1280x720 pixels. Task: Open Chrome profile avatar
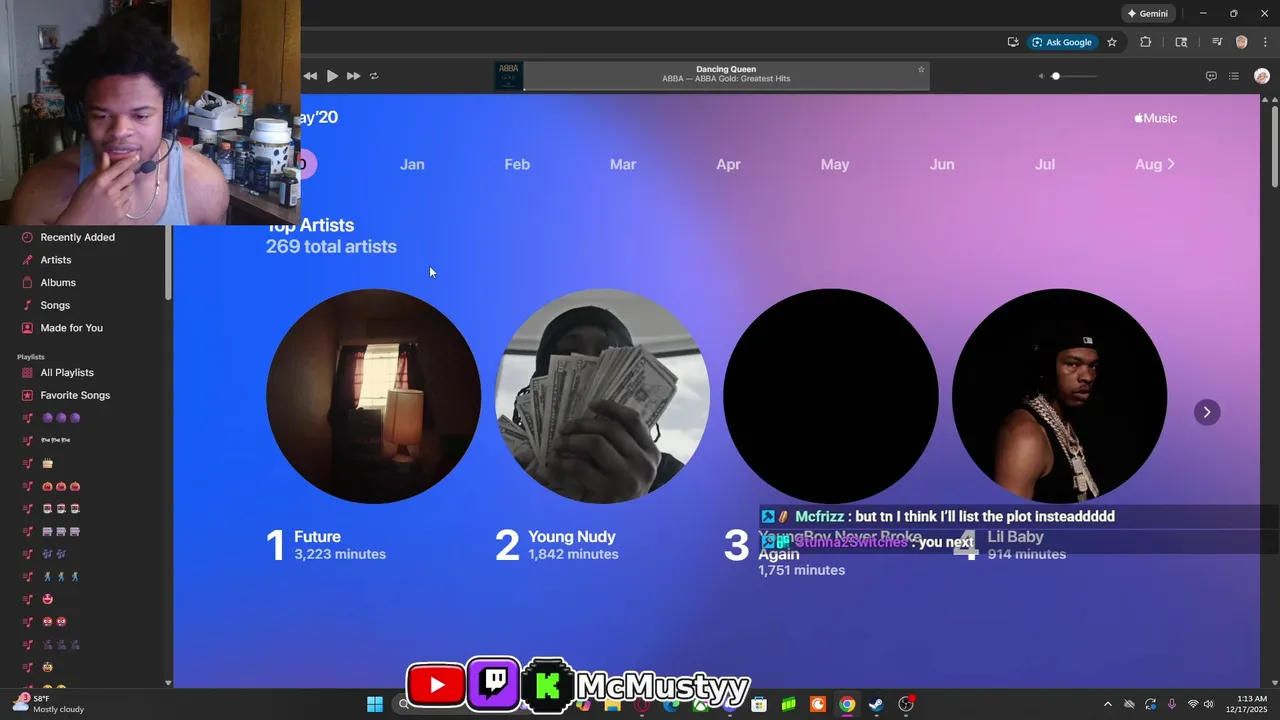point(1242,42)
